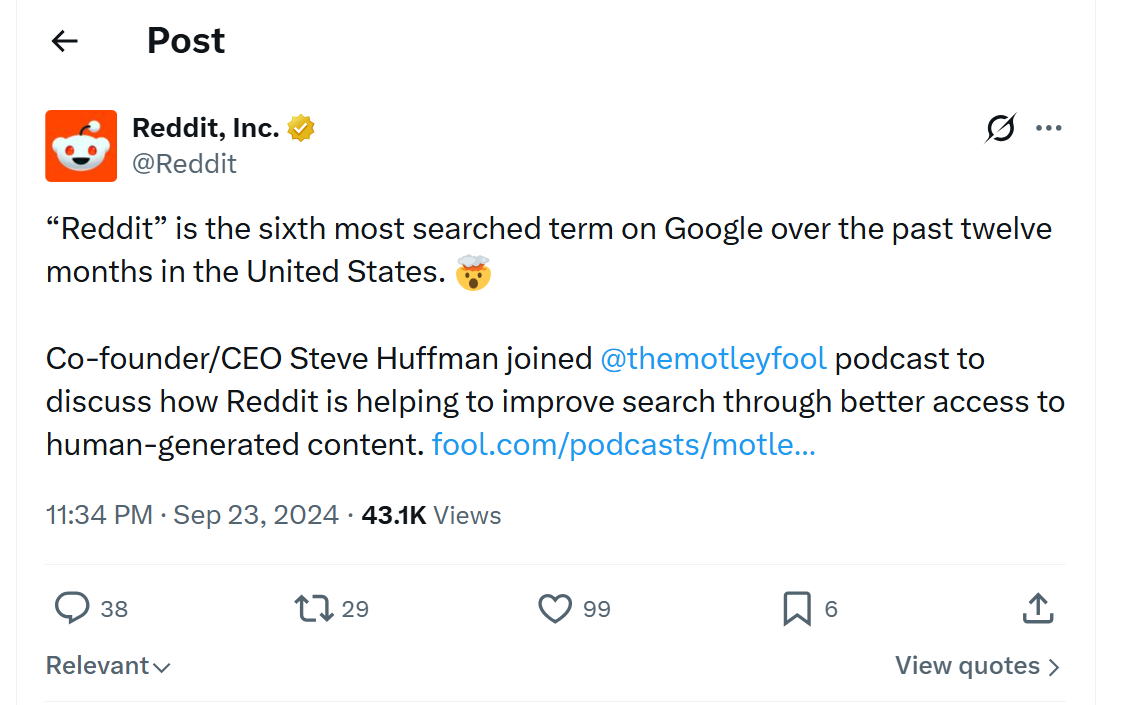Click the 11:34 PM Sep 23, 2024 timestamp
1129x705 pixels.
point(192,515)
